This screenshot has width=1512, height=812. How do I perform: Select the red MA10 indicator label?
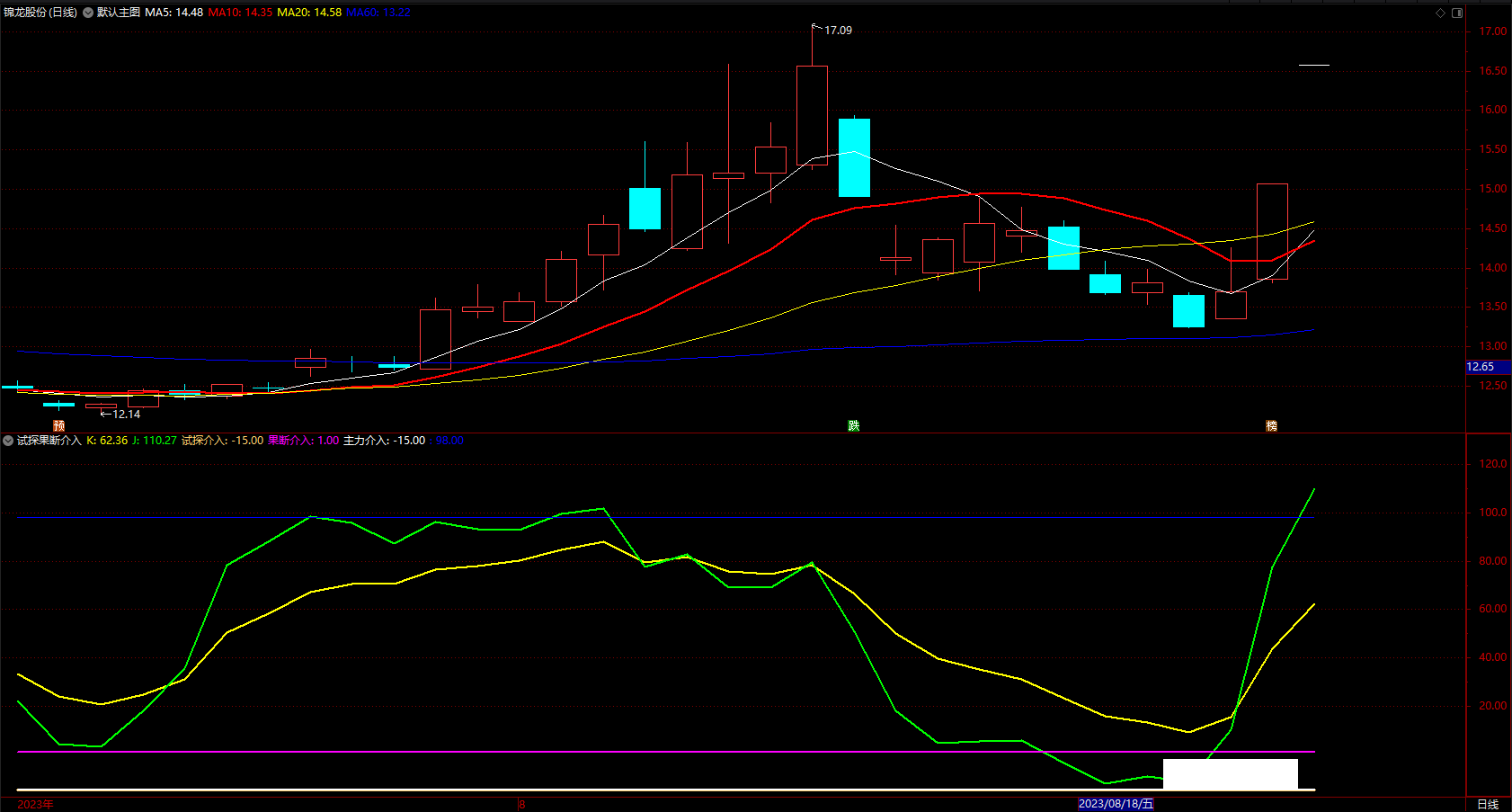click(x=240, y=13)
